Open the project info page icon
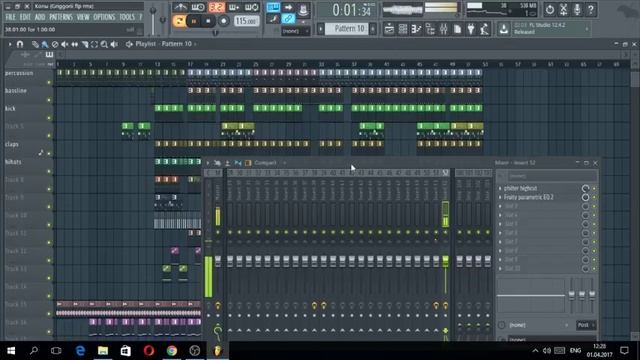 tap(457, 29)
